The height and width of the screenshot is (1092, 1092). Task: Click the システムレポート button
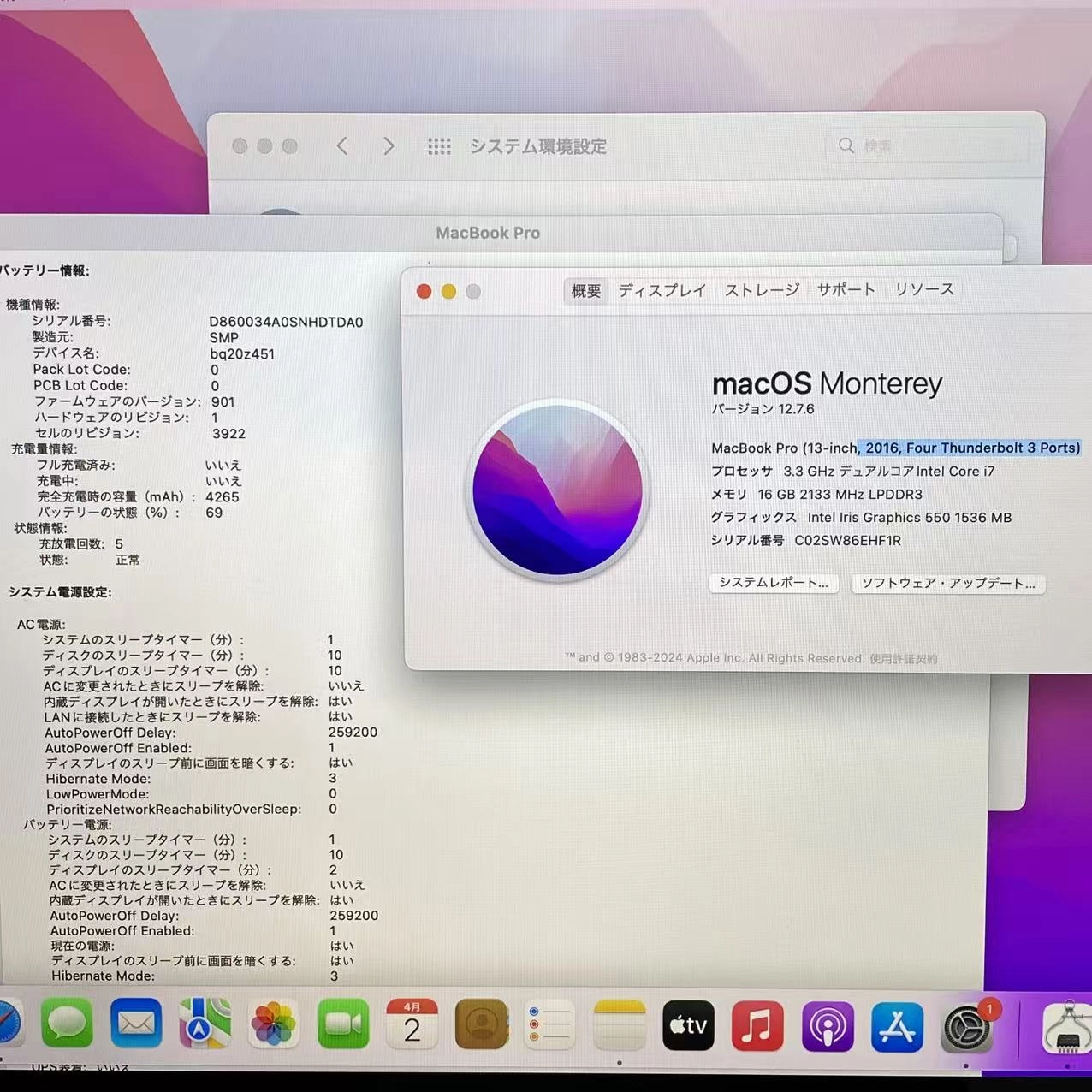773,584
